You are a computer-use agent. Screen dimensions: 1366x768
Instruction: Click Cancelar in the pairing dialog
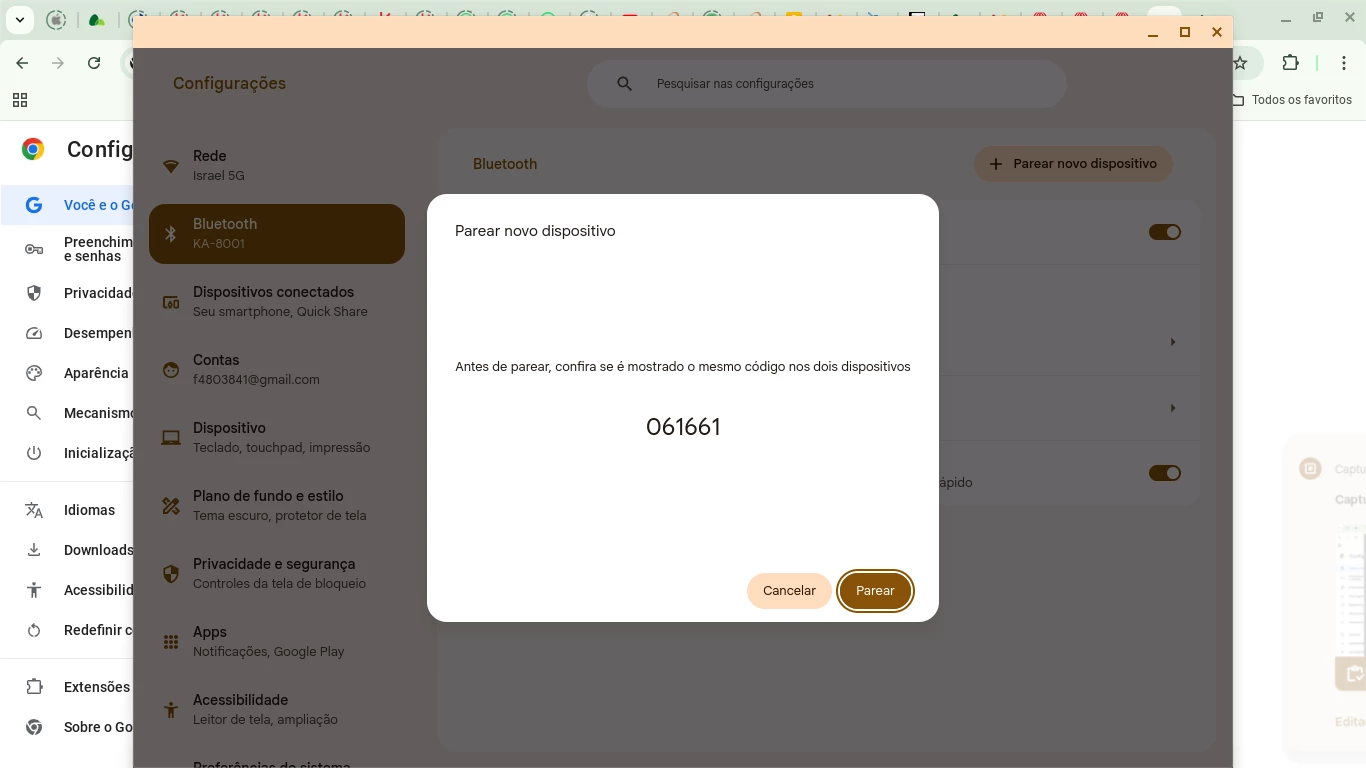click(x=789, y=590)
